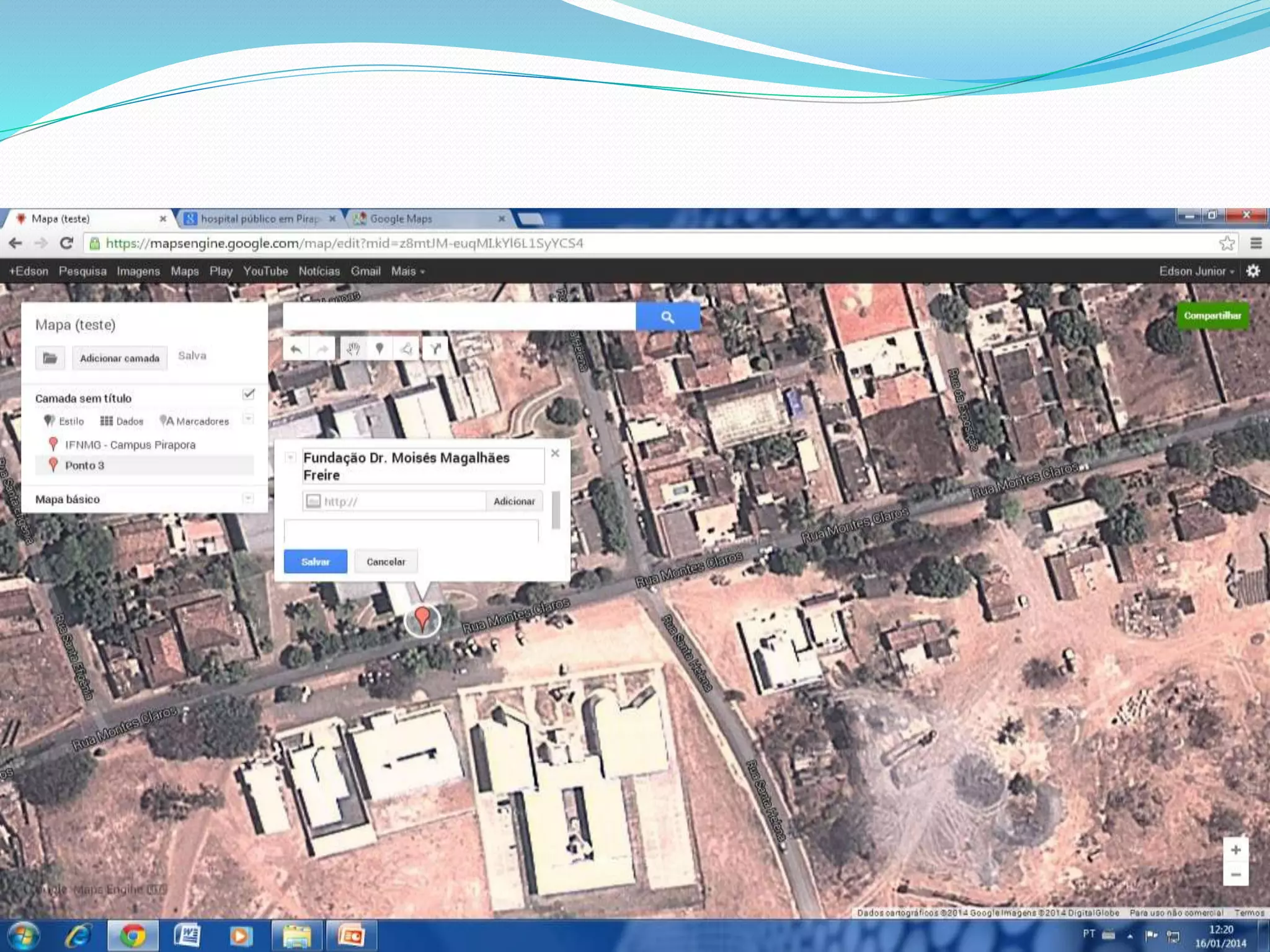1270x952 pixels.
Task: Expand the Camada sem título layer options arrow
Action: [x=248, y=419]
